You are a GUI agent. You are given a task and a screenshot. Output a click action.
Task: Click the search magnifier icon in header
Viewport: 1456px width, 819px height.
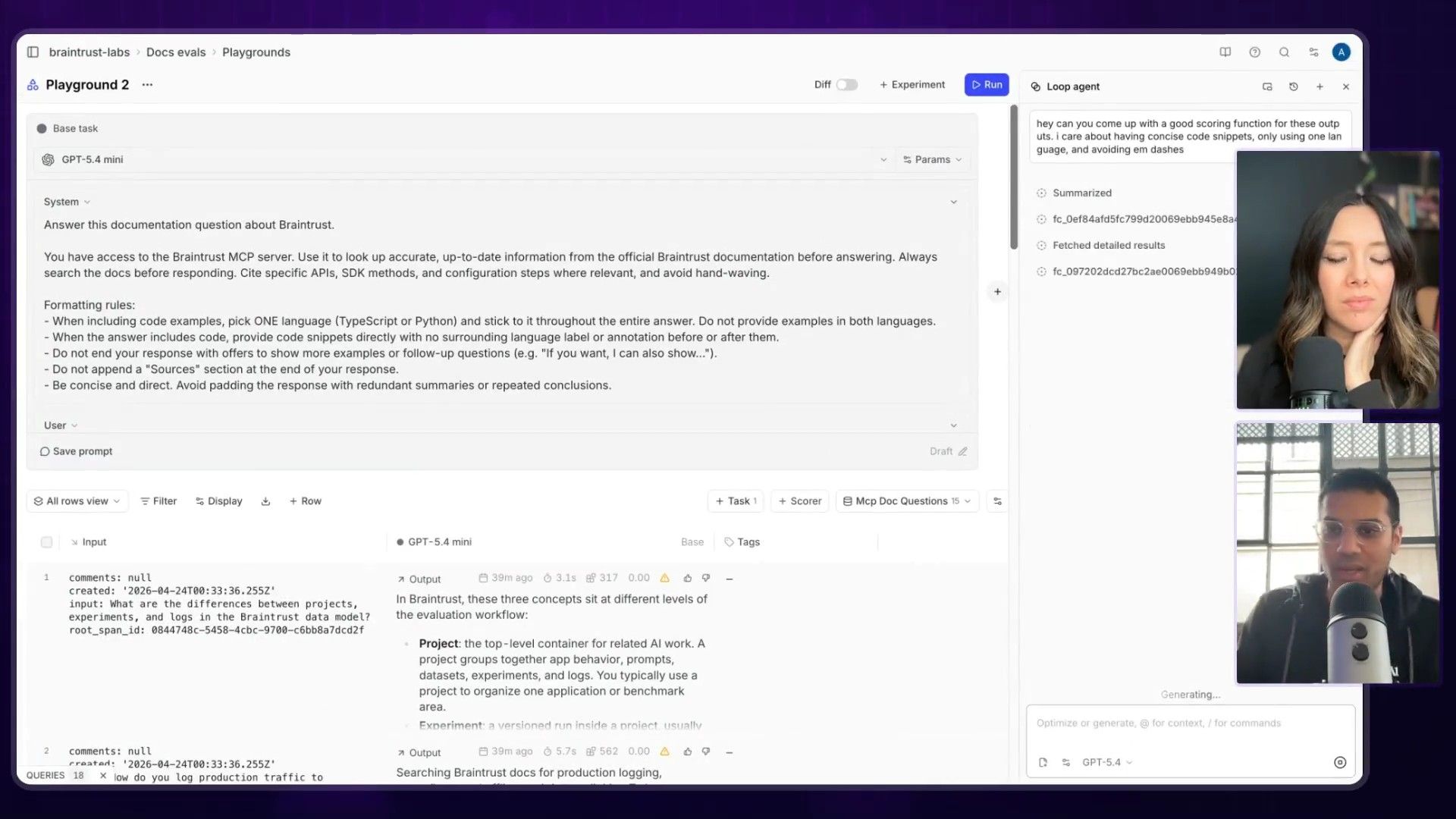click(1284, 52)
